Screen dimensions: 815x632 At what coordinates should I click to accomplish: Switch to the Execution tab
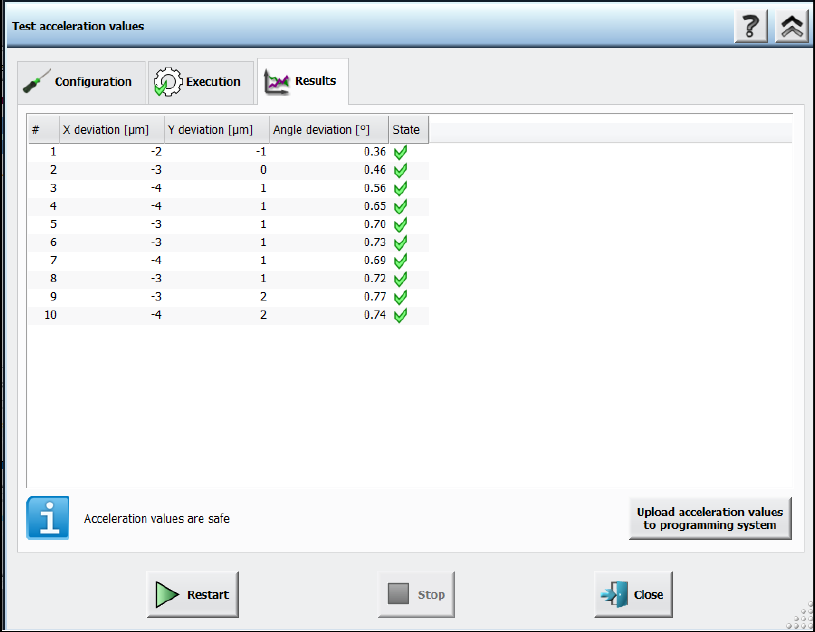coord(201,82)
